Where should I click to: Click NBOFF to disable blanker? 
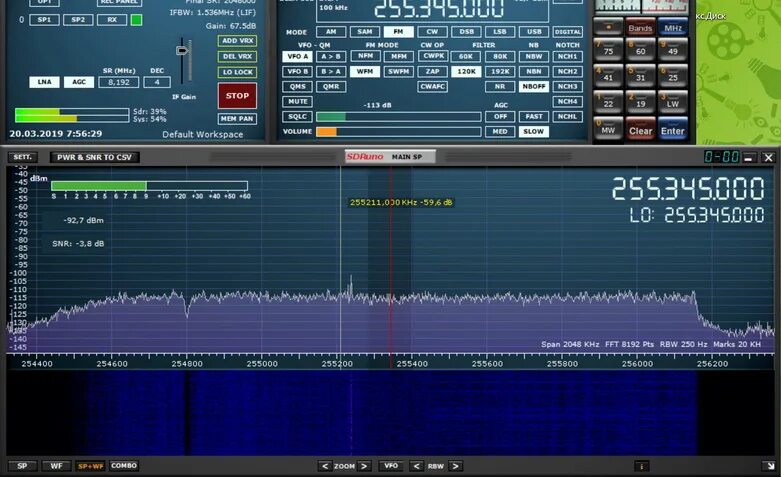pos(534,86)
